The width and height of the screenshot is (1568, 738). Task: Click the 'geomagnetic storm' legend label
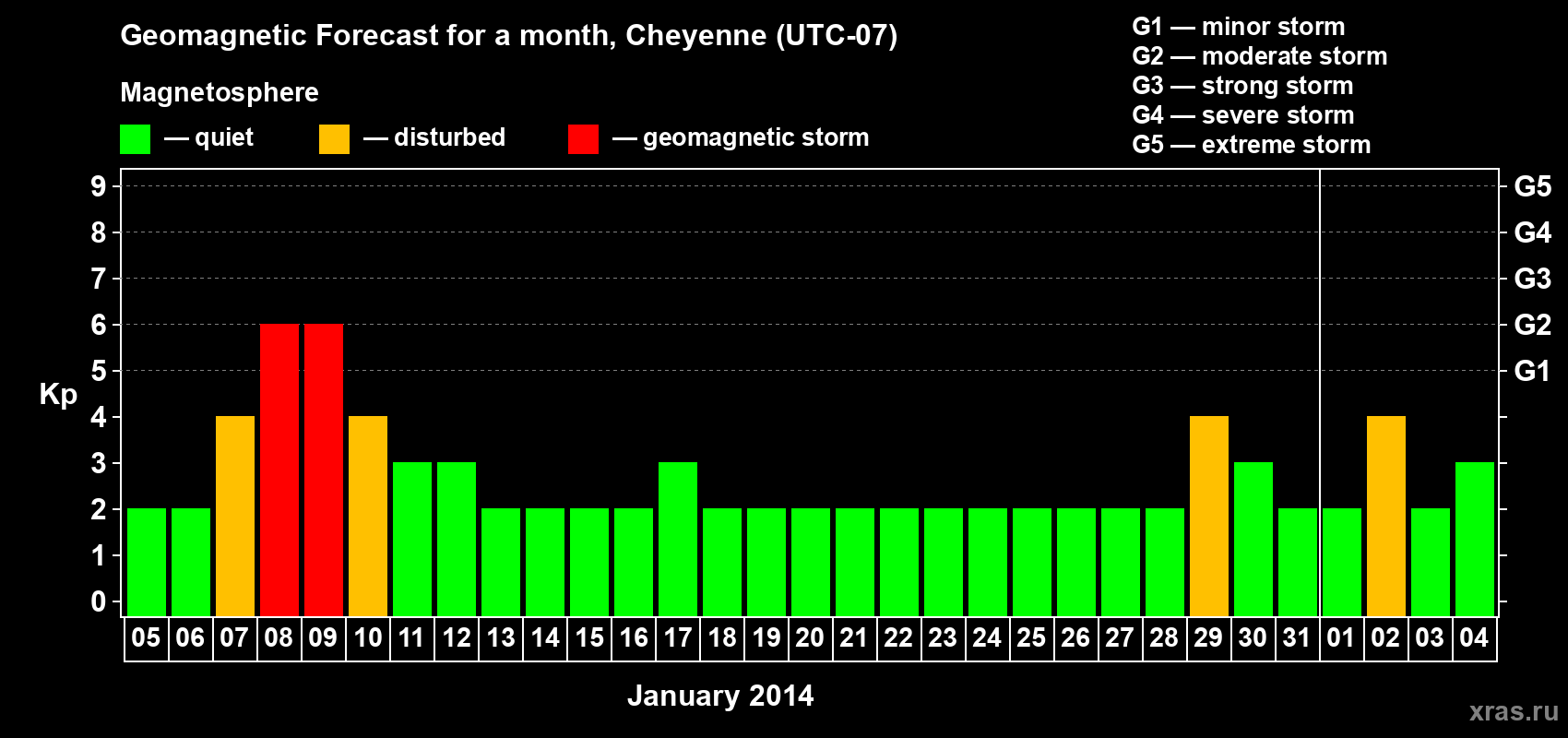(x=755, y=137)
